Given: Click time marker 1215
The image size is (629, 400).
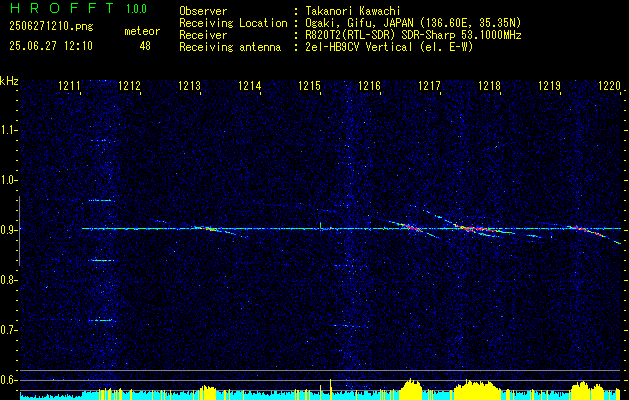Looking at the screenshot, I should 309,85.
